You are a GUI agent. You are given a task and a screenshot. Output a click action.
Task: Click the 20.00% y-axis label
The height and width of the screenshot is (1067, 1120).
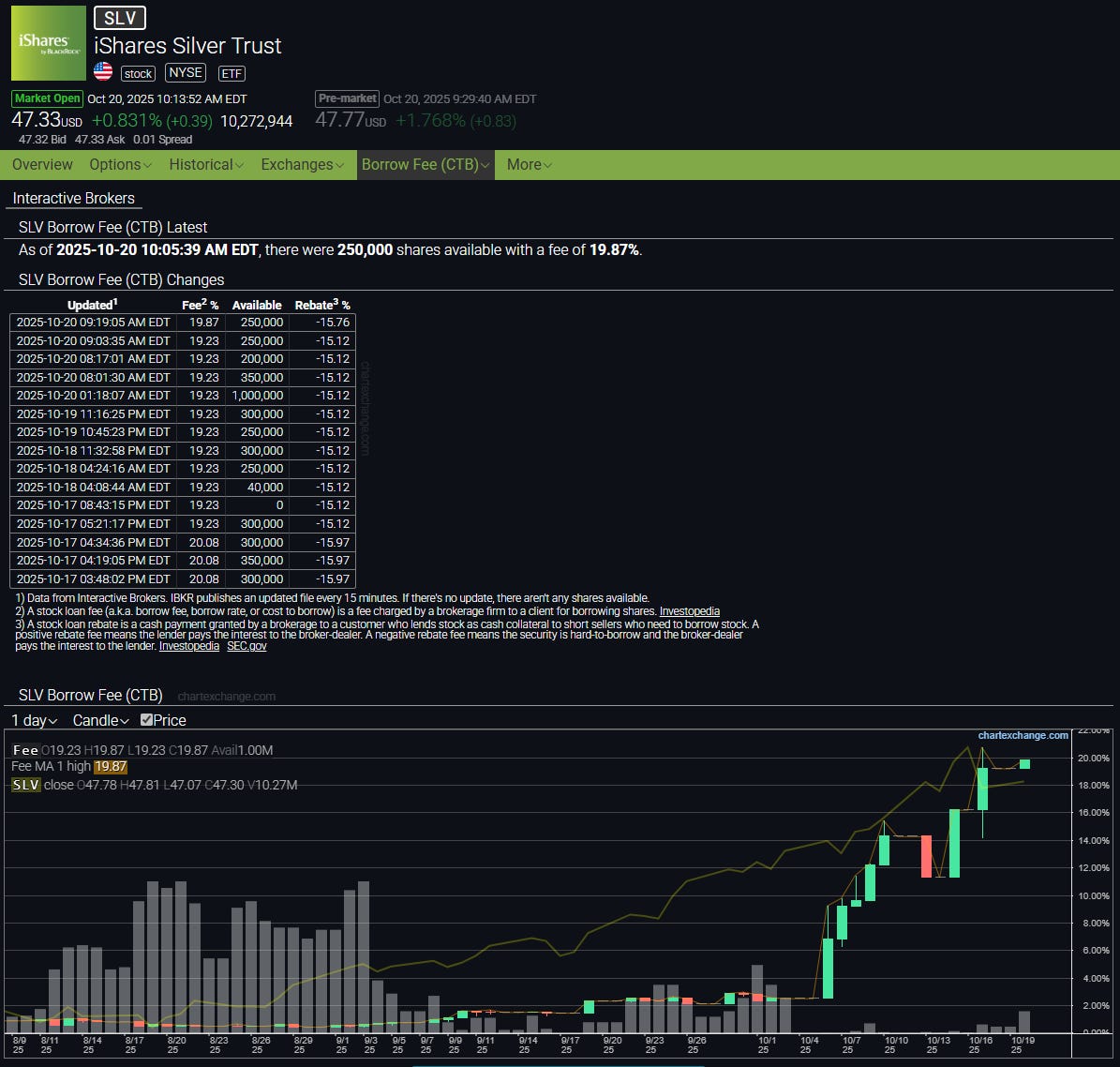(x=1093, y=758)
